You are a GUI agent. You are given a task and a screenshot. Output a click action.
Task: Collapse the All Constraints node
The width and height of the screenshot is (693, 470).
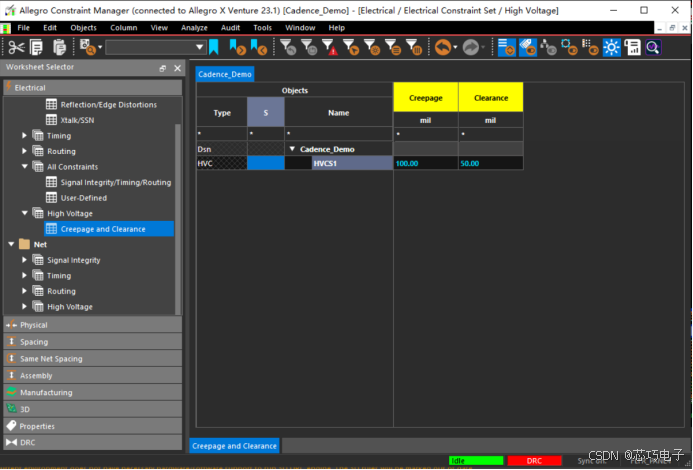coord(24,167)
